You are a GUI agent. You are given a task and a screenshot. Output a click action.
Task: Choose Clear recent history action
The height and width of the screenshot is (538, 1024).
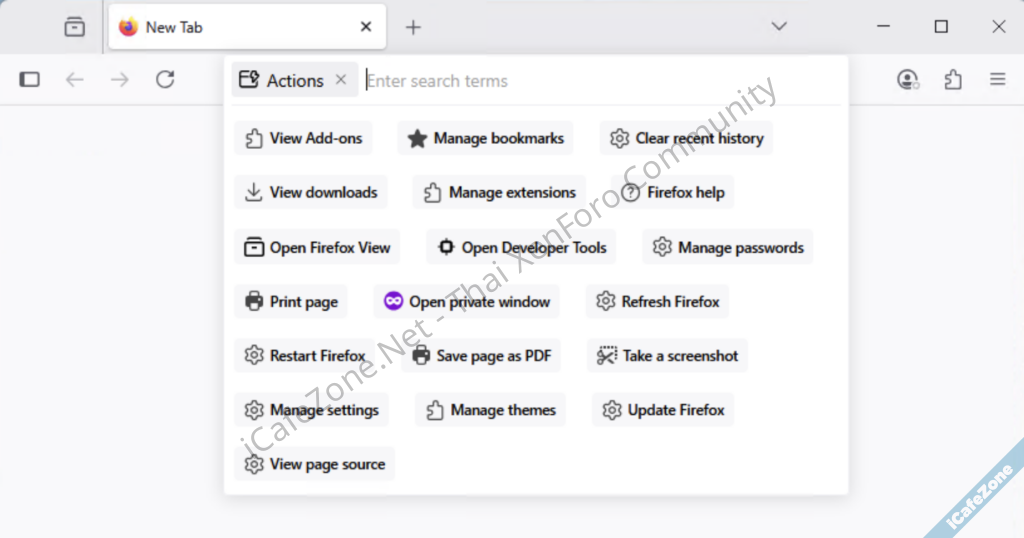click(x=686, y=138)
